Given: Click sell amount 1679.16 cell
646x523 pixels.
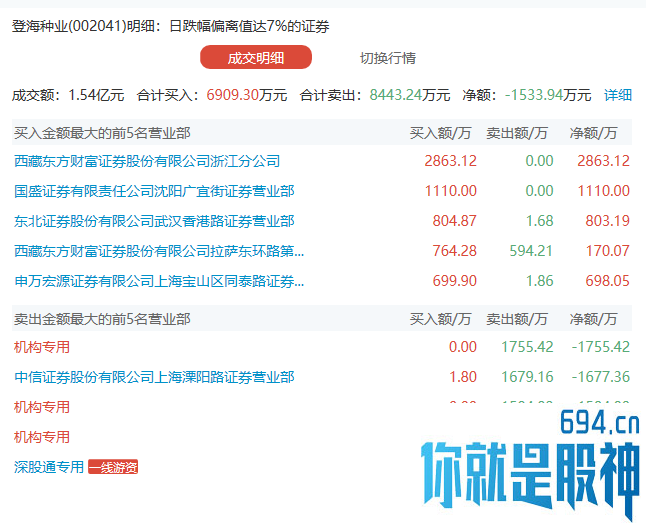Looking at the screenshot, I should (527, 377).
